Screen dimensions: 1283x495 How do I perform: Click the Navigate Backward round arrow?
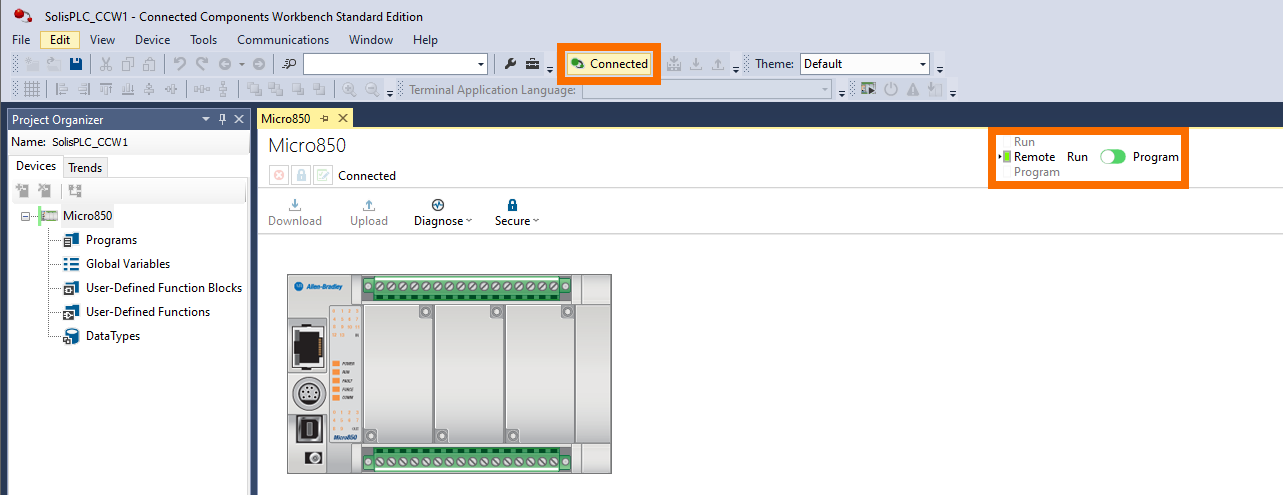(x=225, y=64)
